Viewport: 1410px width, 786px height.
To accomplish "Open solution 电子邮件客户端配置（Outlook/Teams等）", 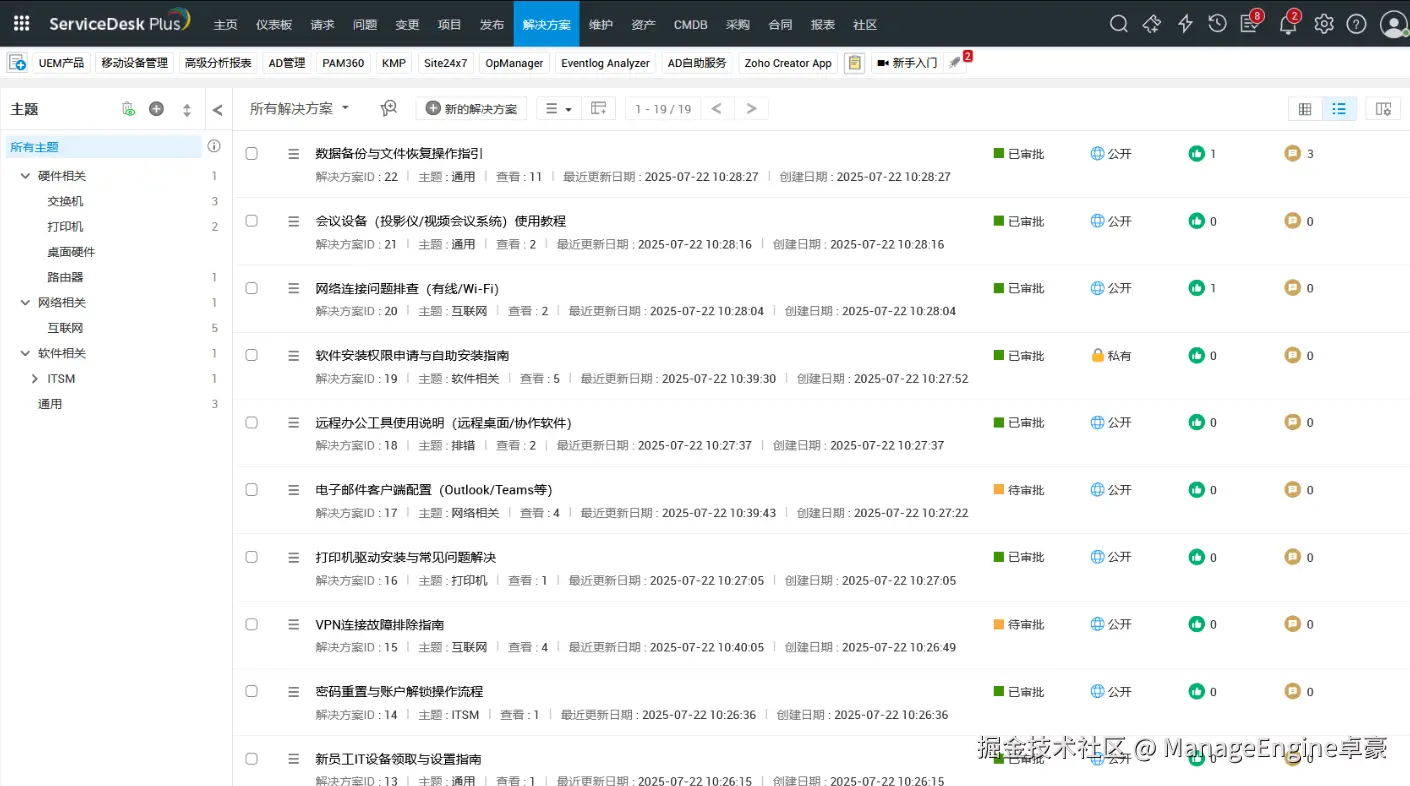I will (x=434, y=490).
